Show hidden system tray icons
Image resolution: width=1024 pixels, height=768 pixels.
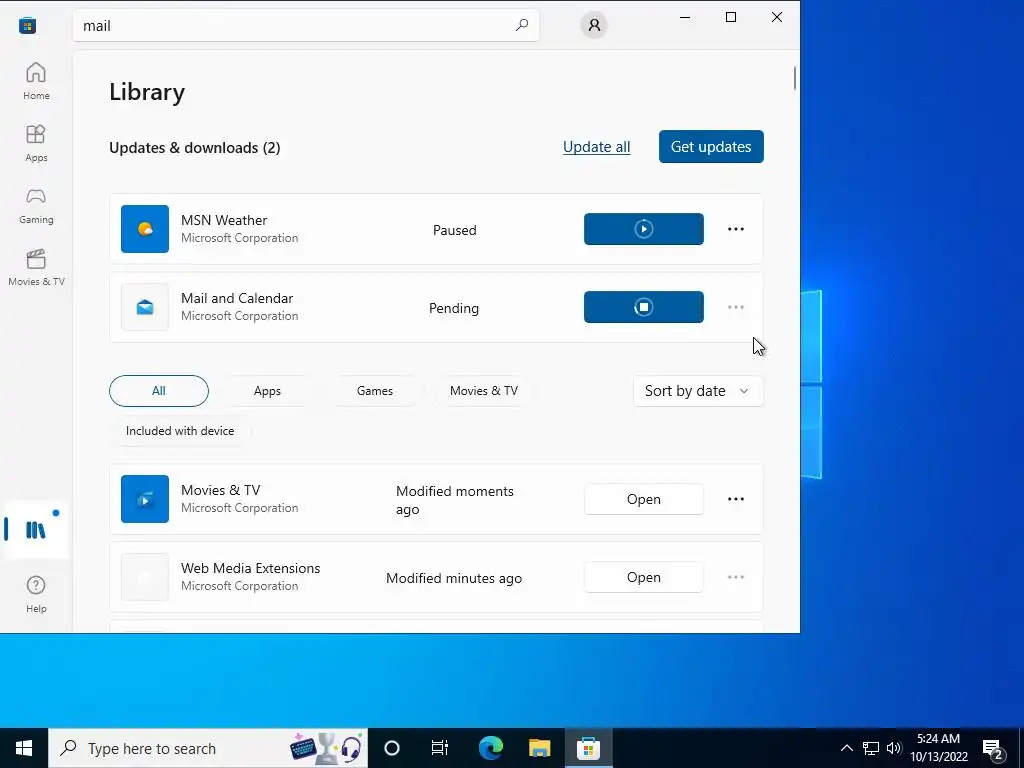click(x=846, y=748)
